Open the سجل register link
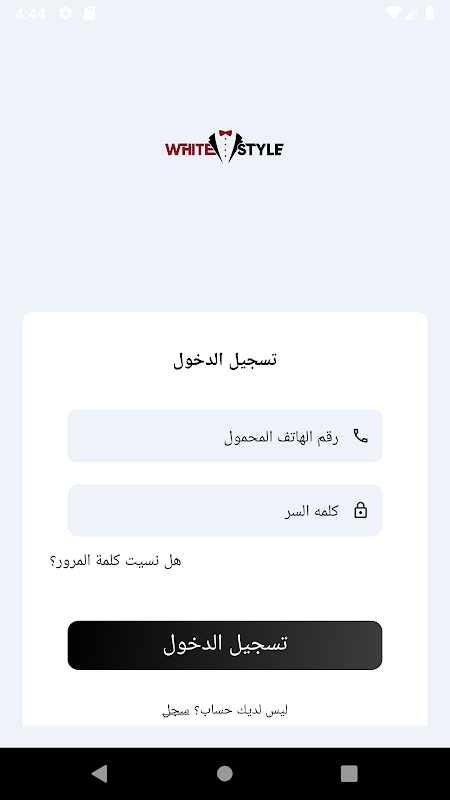 click(x=176, y=710)
